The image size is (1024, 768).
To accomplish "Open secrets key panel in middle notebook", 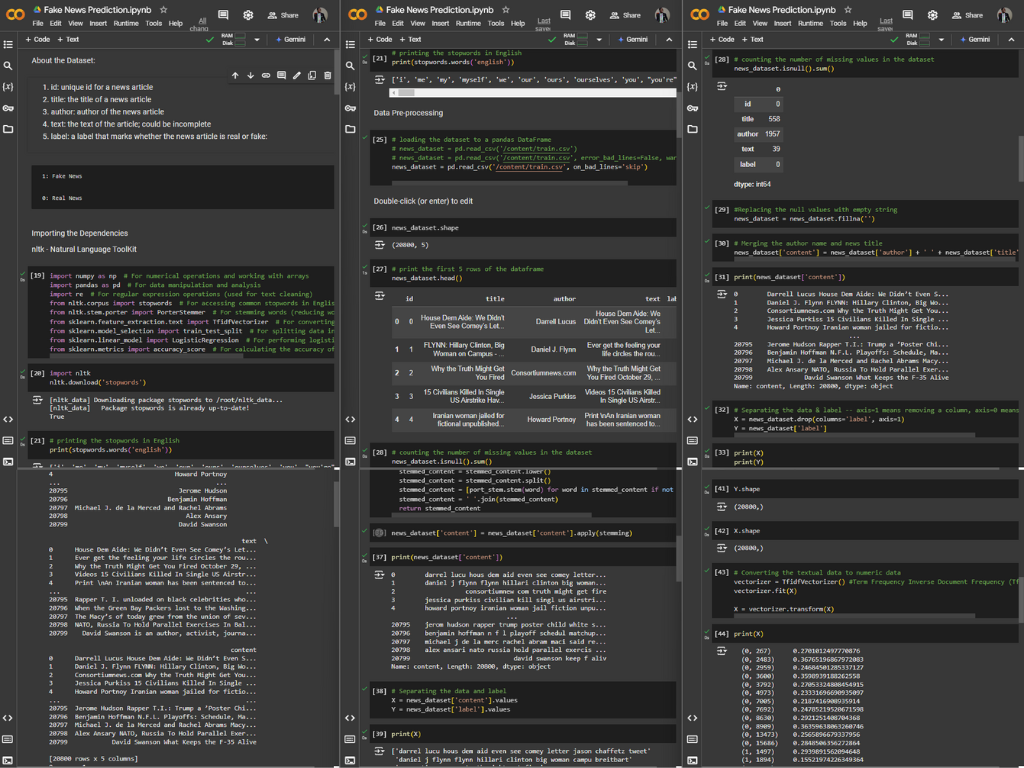I will 350,108.
